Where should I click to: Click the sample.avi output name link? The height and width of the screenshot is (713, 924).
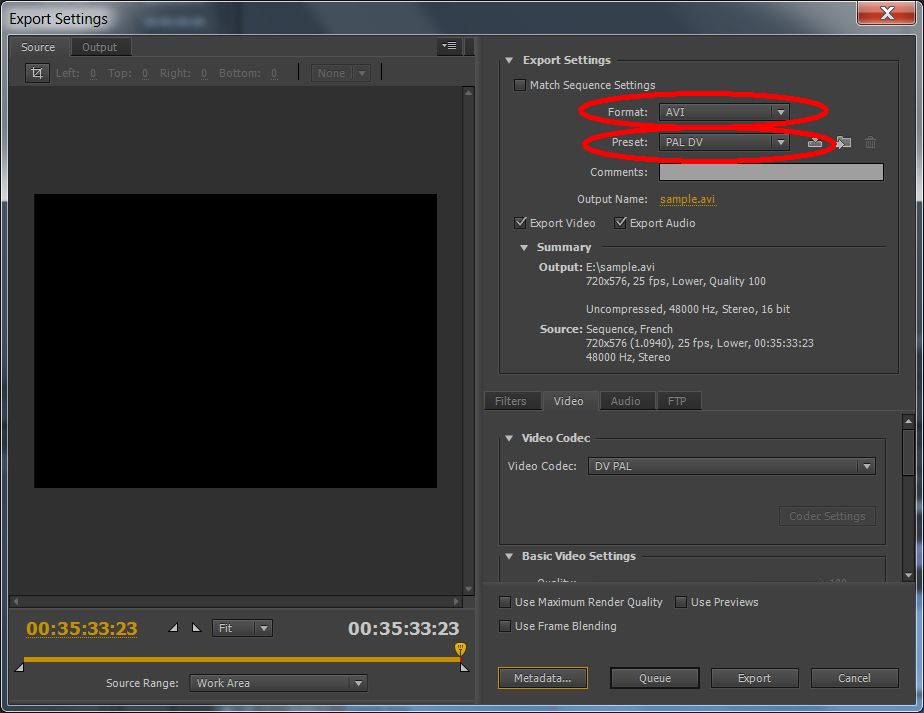(x=687, y=199)
